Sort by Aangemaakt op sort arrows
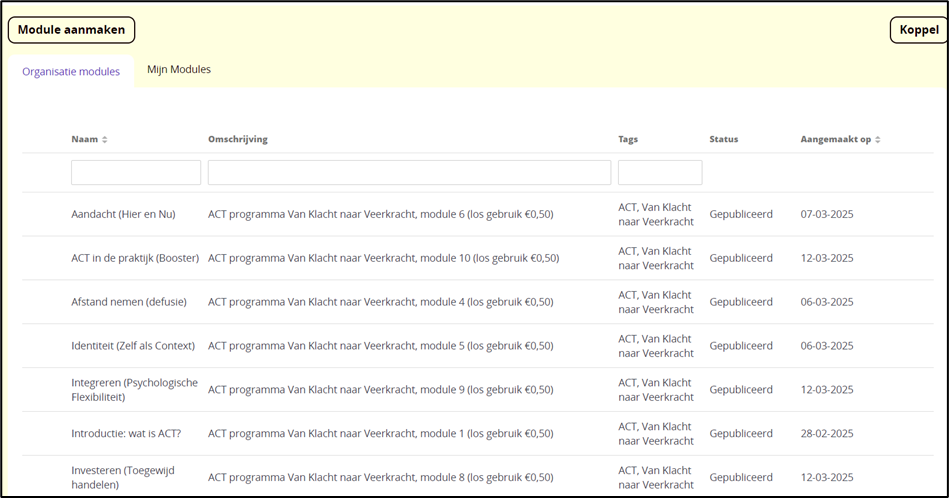This screenshot has height=498, width=949. [x=877, y=139]
